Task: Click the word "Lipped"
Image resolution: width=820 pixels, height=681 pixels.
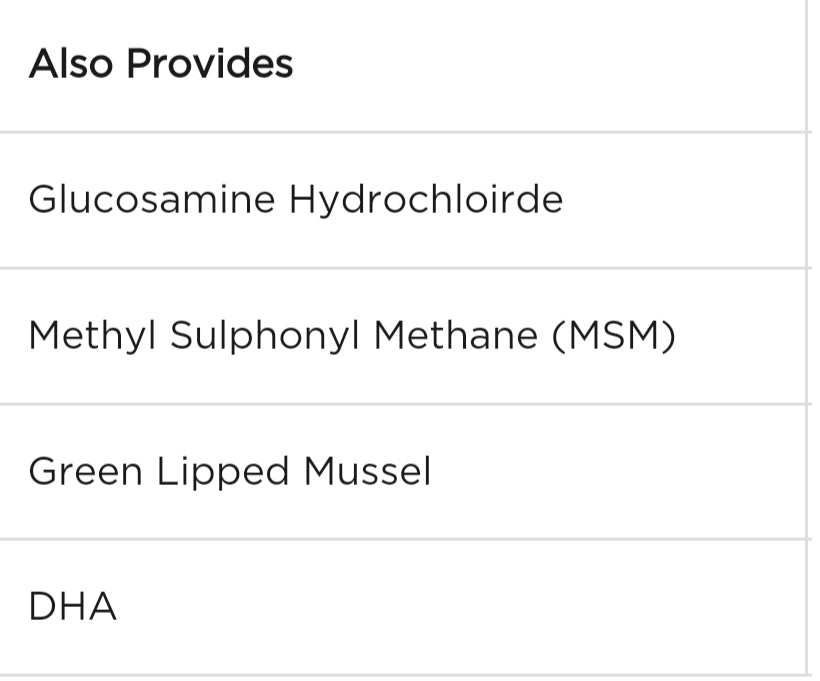Action: tap(223, 471)
